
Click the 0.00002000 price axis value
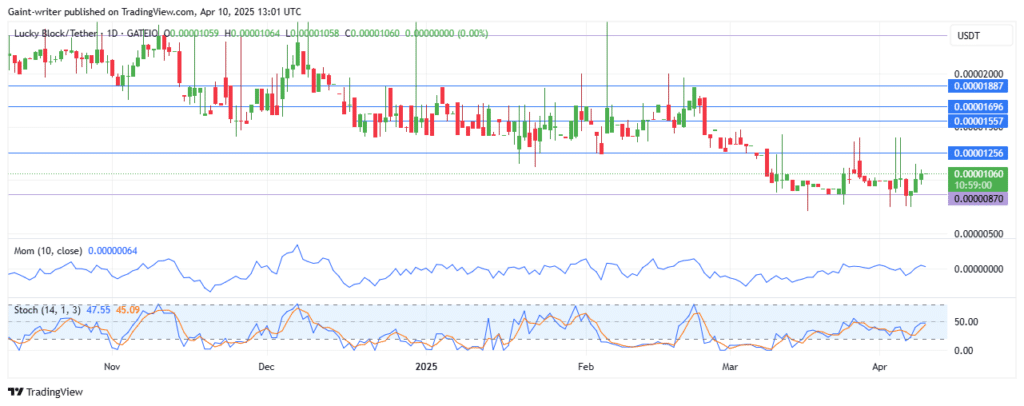click(979, 74)
